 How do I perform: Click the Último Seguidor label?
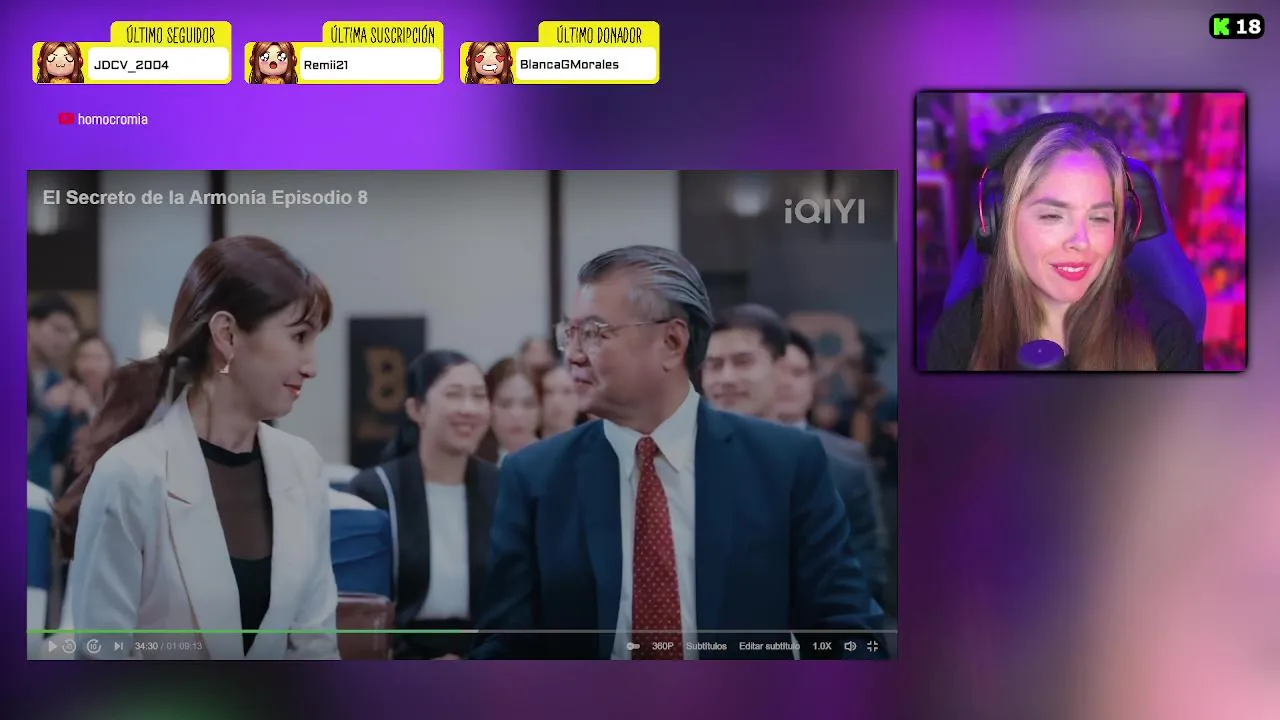click(x=171, y=36)
